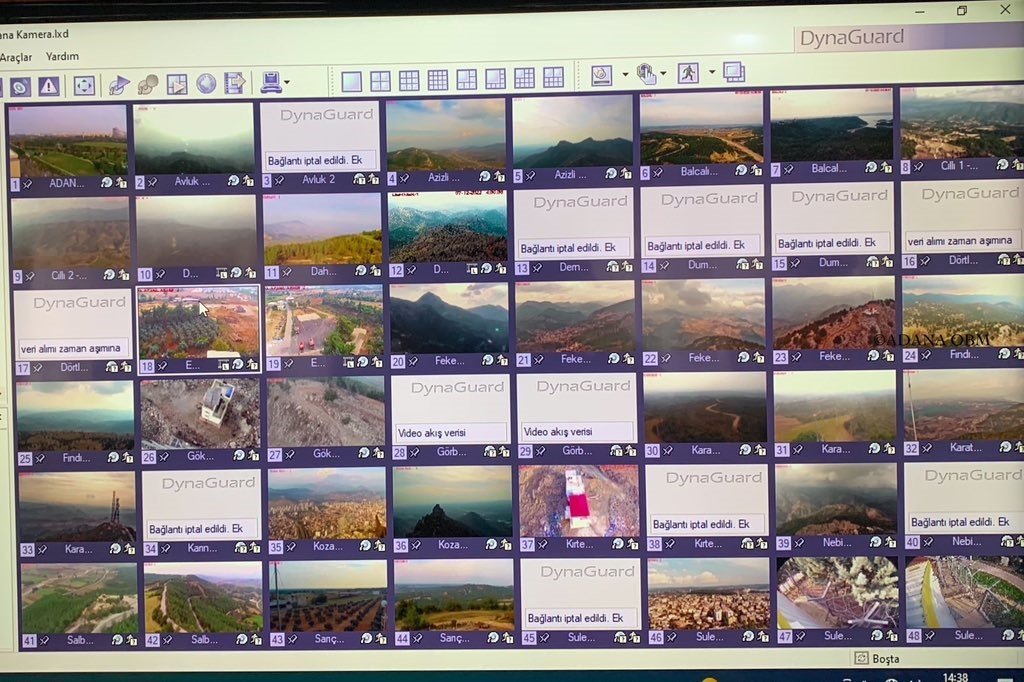Select the single-camera layout icon
Viewport: 1024px width, 682px height.
point(351,80)
